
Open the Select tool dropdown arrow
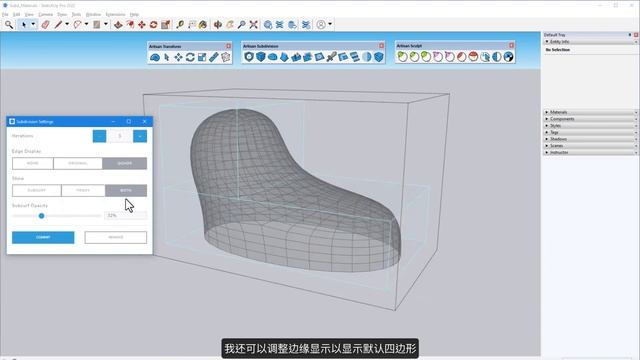pos(33,24)
